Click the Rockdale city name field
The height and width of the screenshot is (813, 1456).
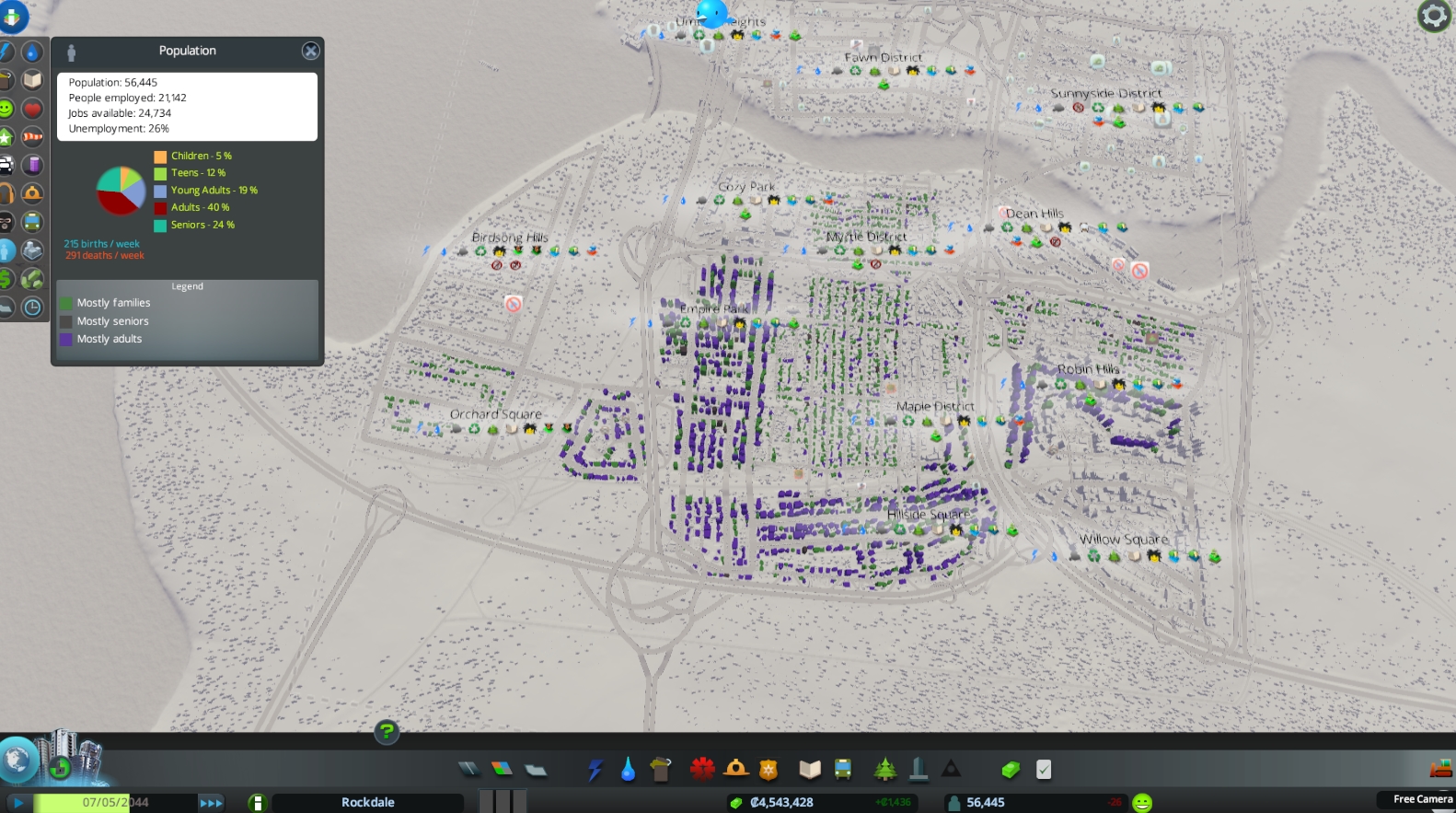[x=368, y=803]
